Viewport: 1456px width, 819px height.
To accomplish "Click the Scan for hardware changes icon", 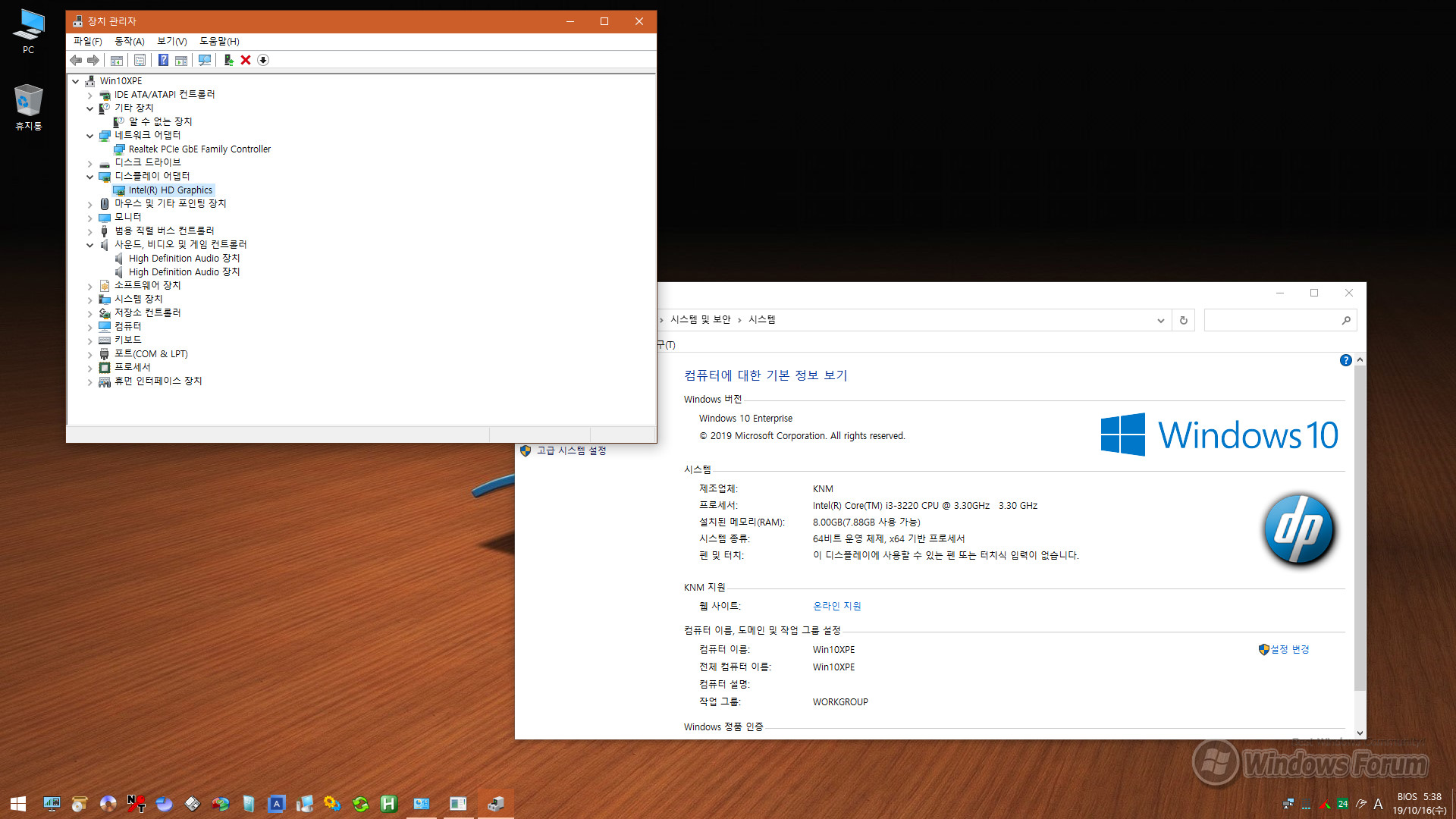I will tap(205, 60).
